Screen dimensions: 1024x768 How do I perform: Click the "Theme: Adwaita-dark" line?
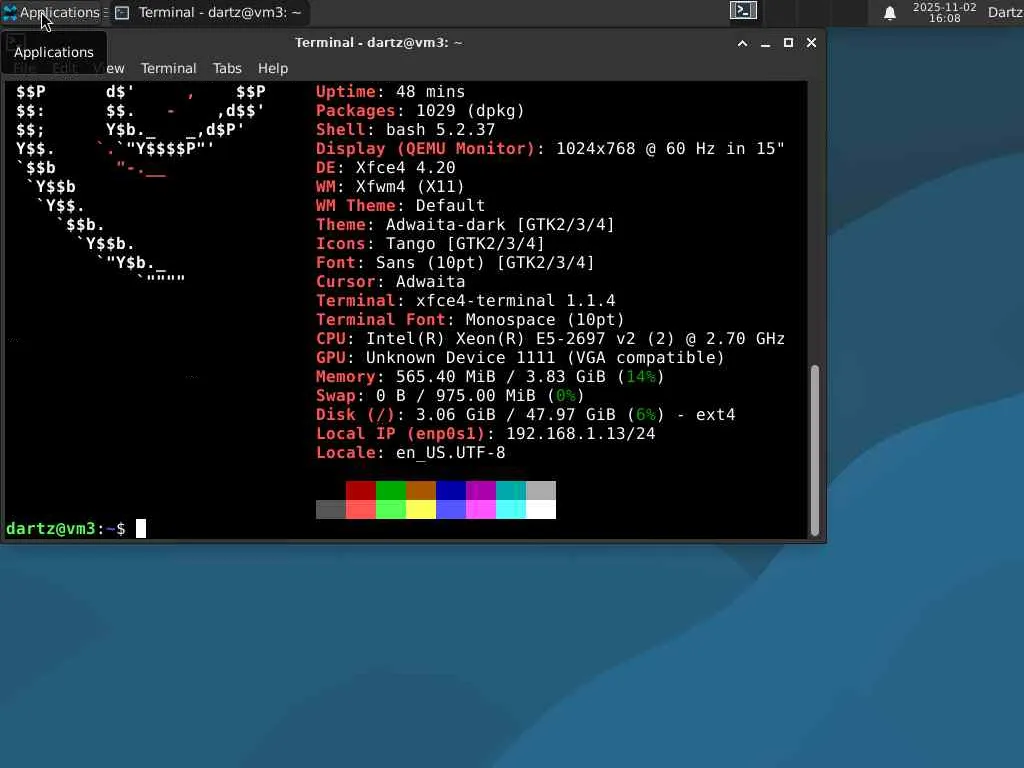pyautogui.click(x=465, y=225)
